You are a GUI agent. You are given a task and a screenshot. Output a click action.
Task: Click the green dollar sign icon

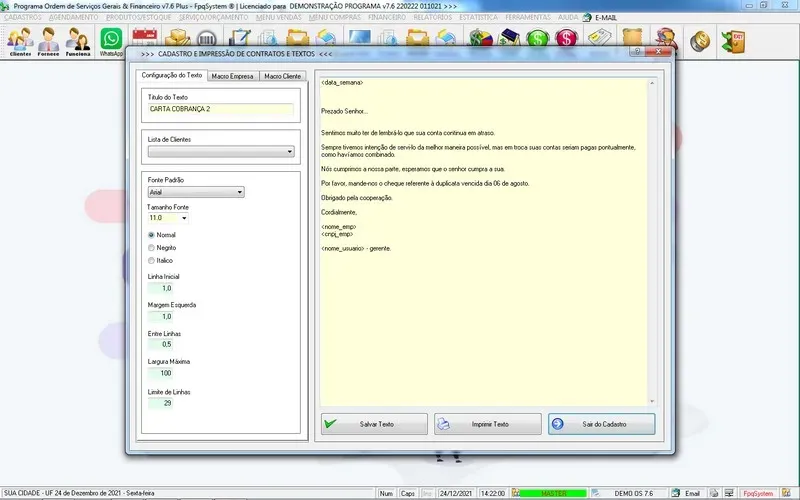[540, 40]
